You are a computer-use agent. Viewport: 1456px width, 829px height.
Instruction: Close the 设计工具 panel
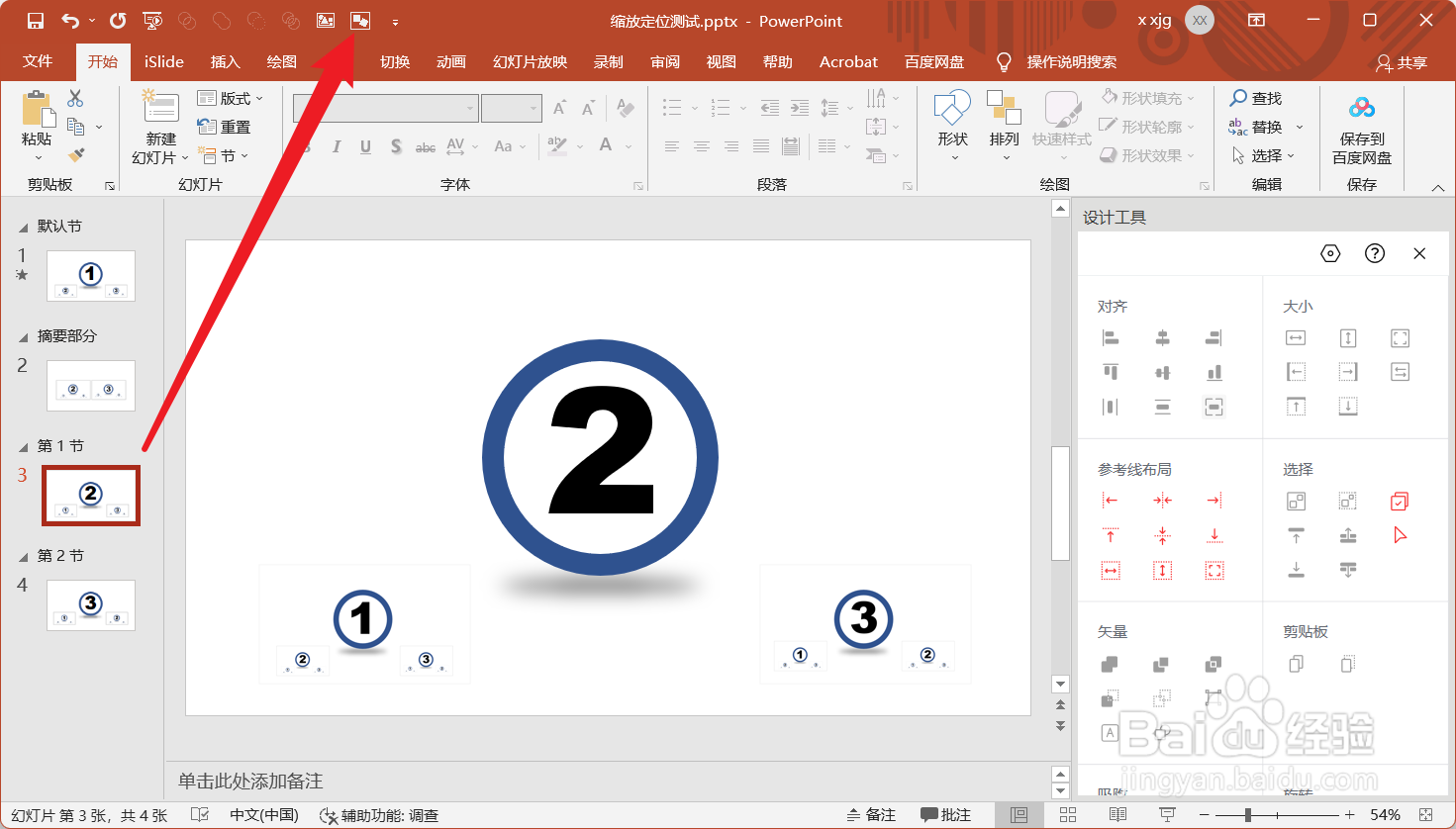(x=1419, y=253)
